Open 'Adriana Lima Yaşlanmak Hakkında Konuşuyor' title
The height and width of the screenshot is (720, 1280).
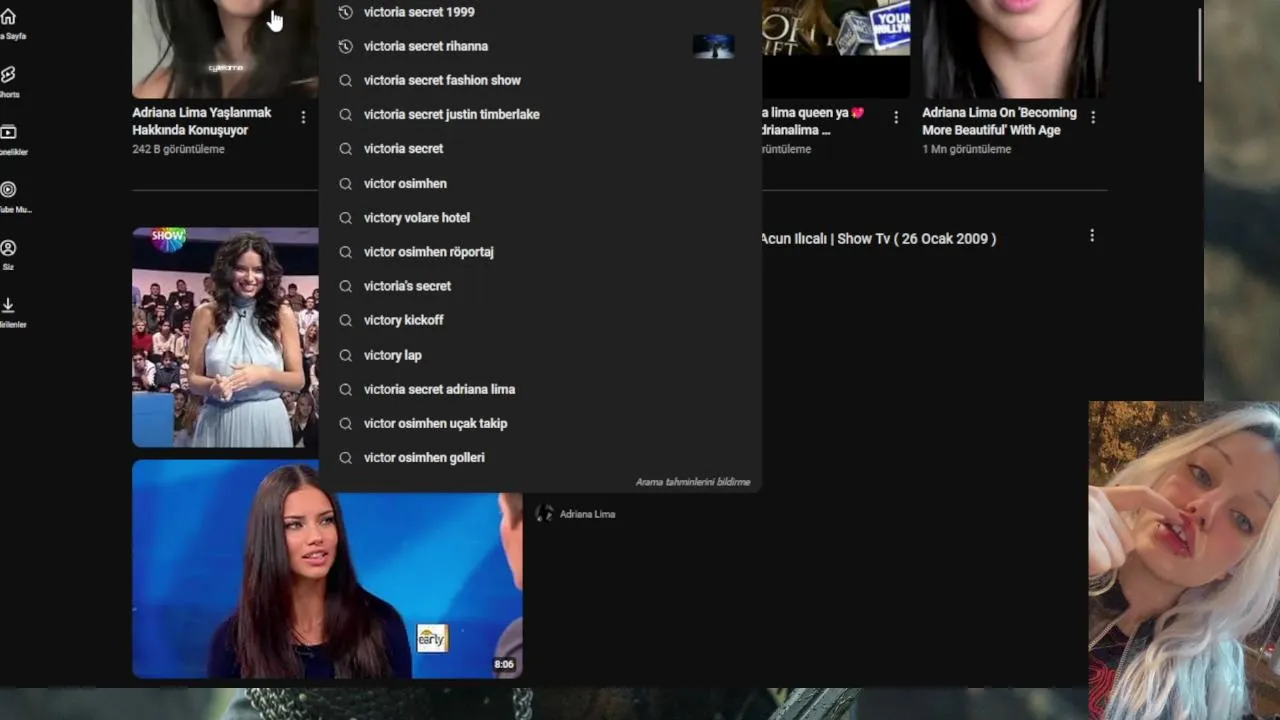[202, 121]
